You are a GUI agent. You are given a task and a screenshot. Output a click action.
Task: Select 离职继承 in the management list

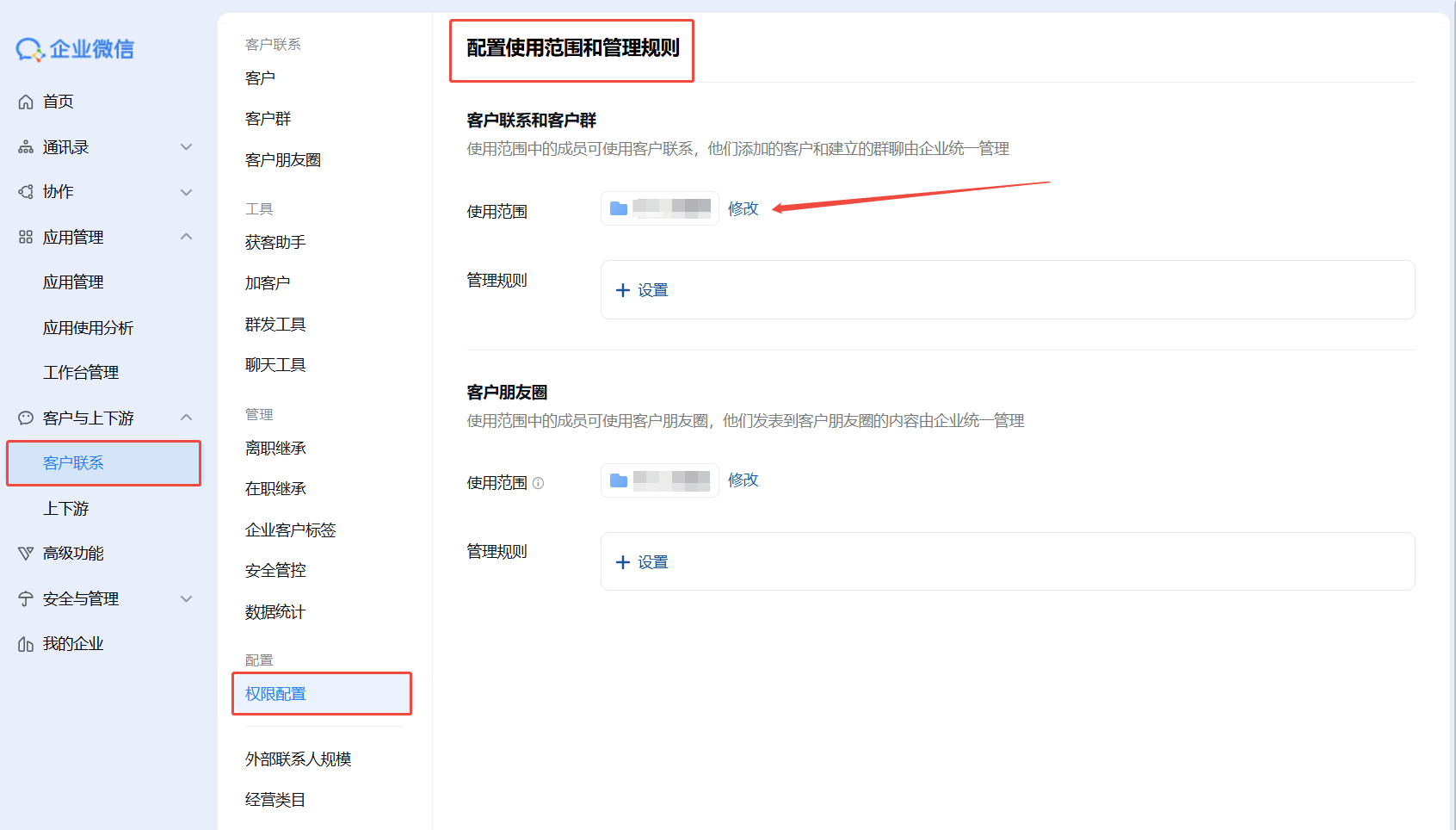[x=275, y=449]
